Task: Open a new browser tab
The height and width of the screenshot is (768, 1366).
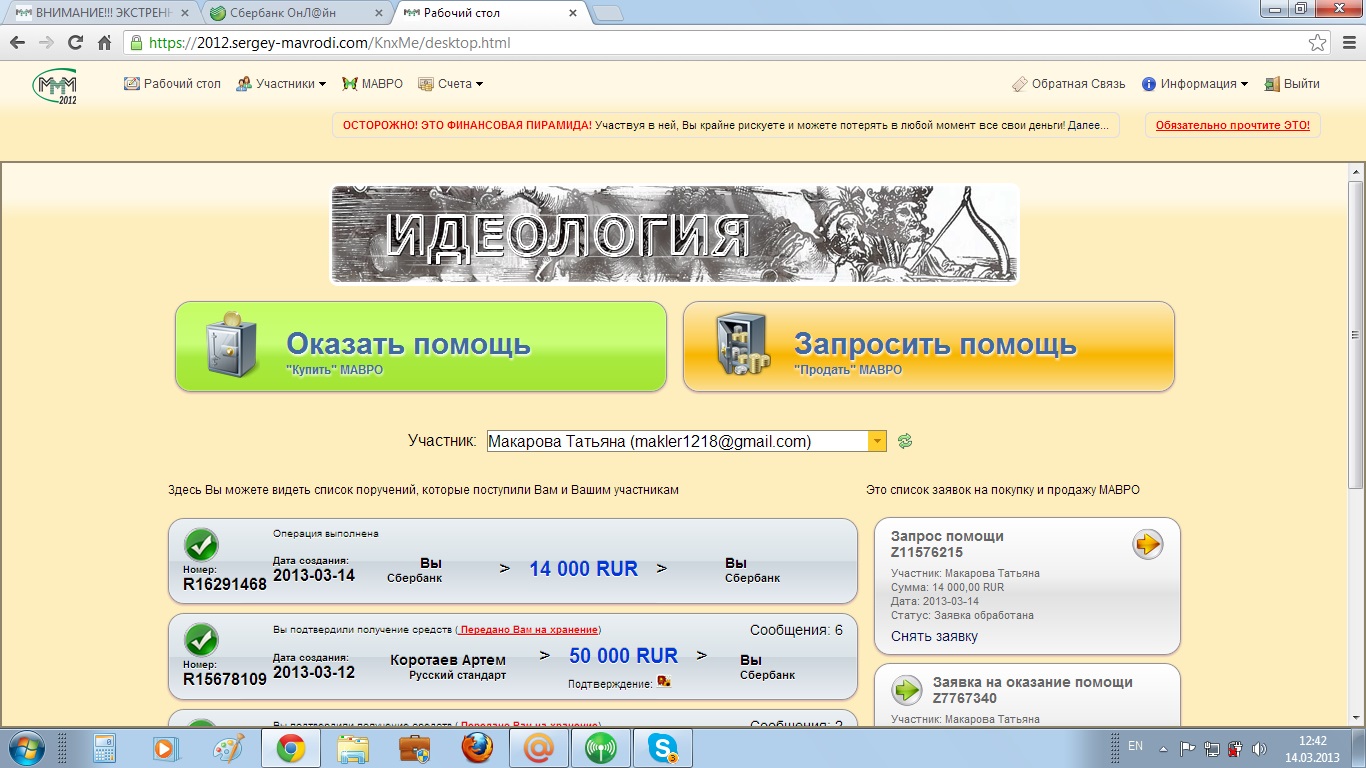Action: point(607,13)
